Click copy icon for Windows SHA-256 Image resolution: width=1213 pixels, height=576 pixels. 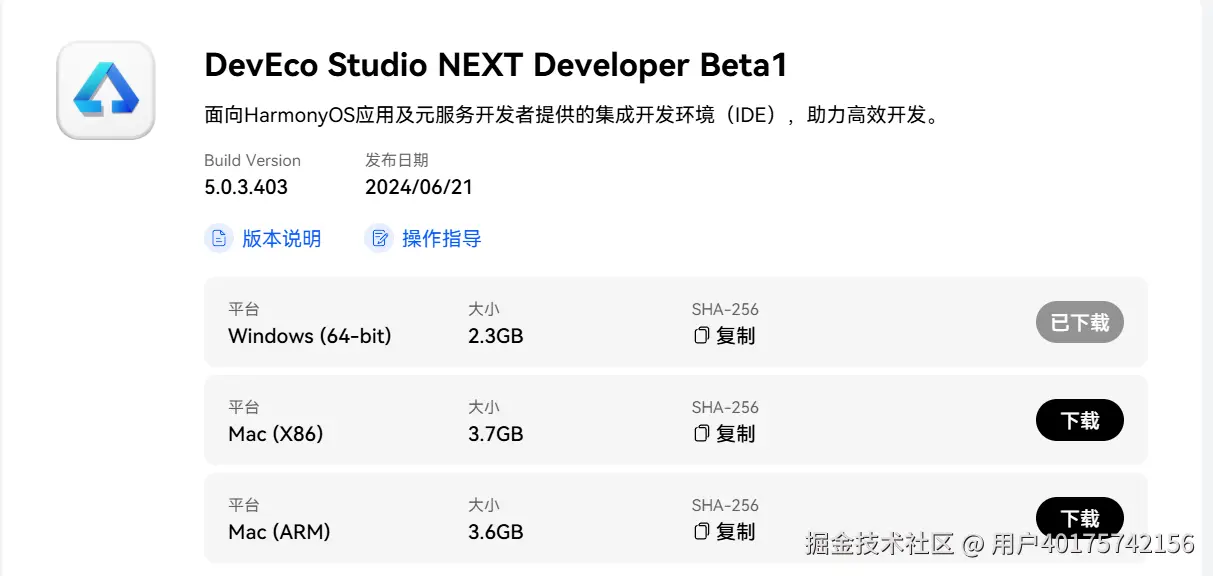click(x=702, y=336)
